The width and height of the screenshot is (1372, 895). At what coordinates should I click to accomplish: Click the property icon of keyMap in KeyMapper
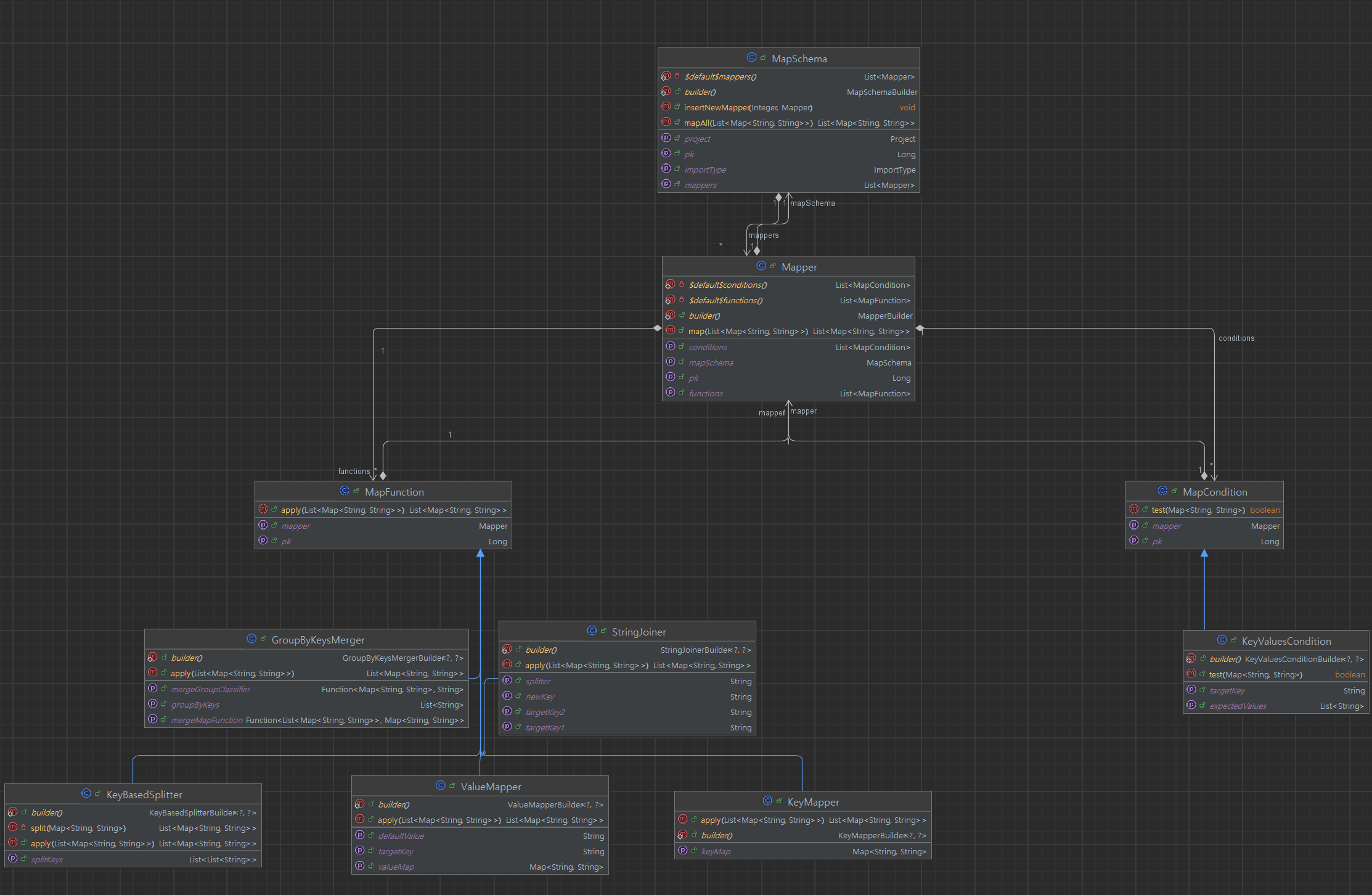tap(683, 851)
